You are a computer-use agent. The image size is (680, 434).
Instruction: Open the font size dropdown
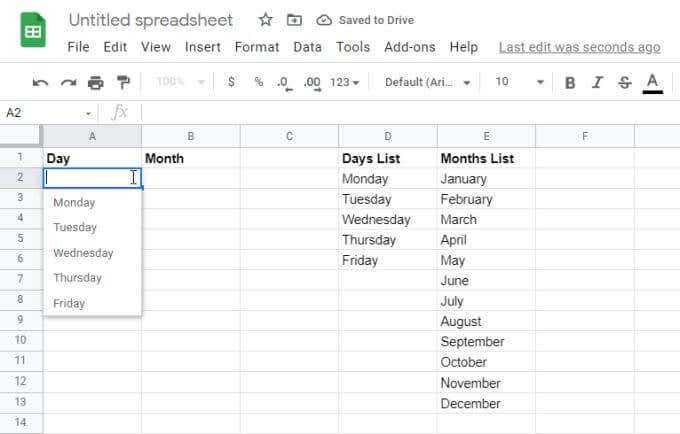[x=519, y=83]
